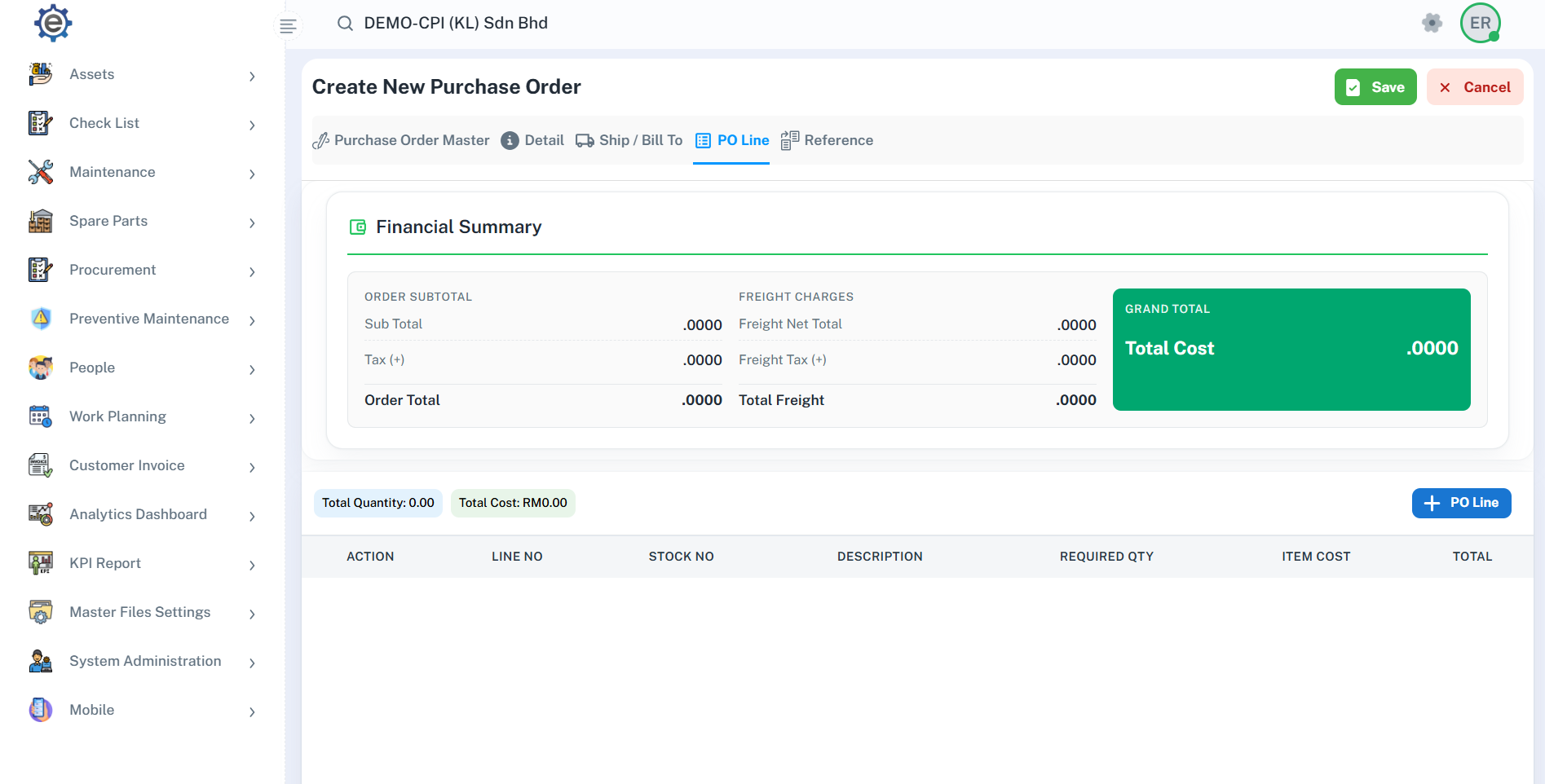This screenshot has width=1545, height=784.
Task: Select the Spare Parts warehouse icon
Action: click(41, 221)
